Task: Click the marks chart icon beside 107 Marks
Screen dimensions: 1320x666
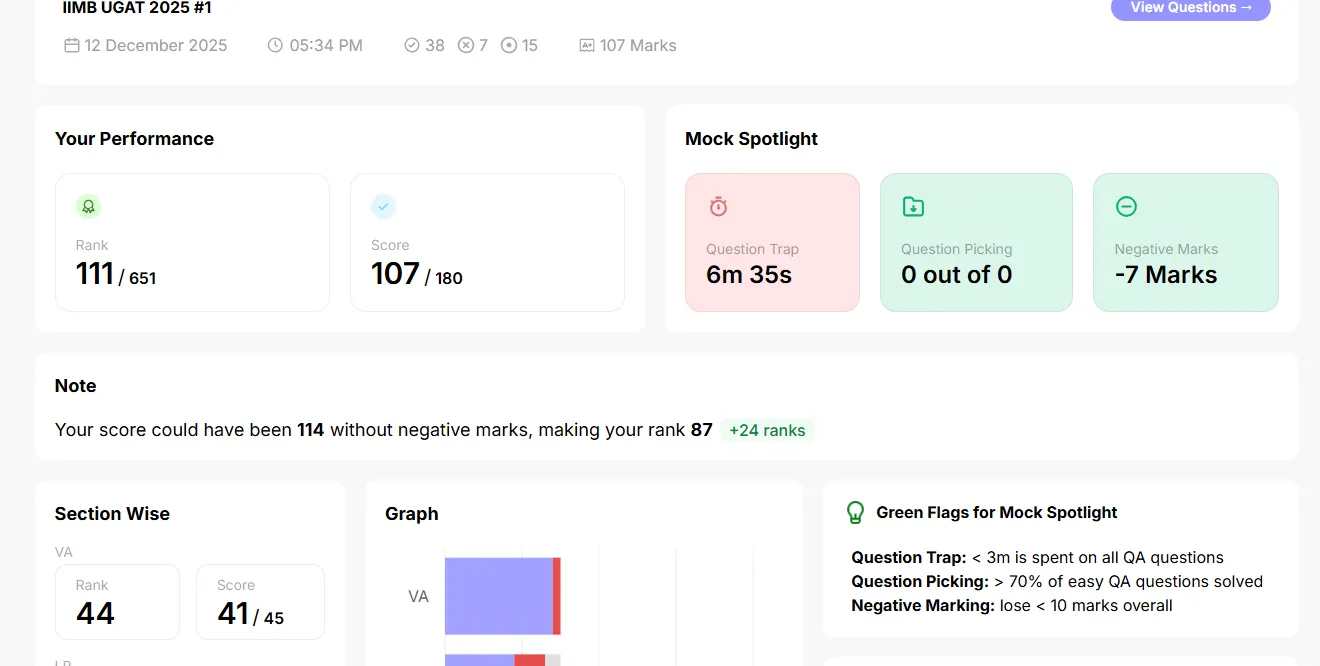Action: 587,45
